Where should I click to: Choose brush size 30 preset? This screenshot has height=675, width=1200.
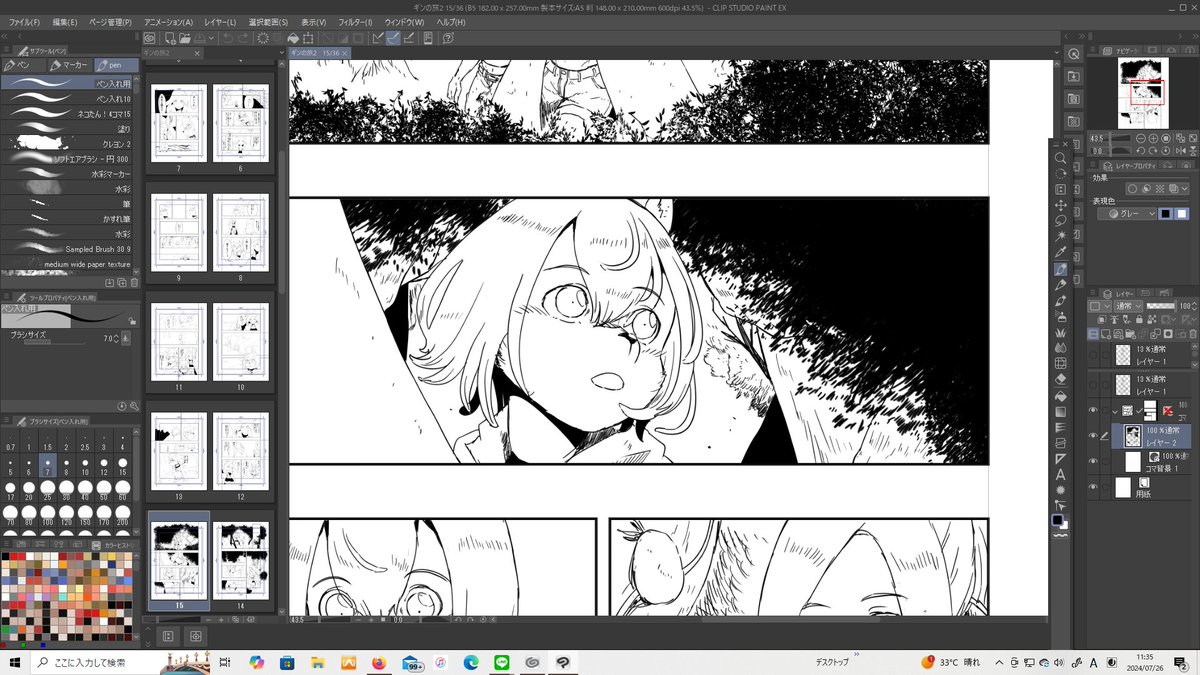65,491
